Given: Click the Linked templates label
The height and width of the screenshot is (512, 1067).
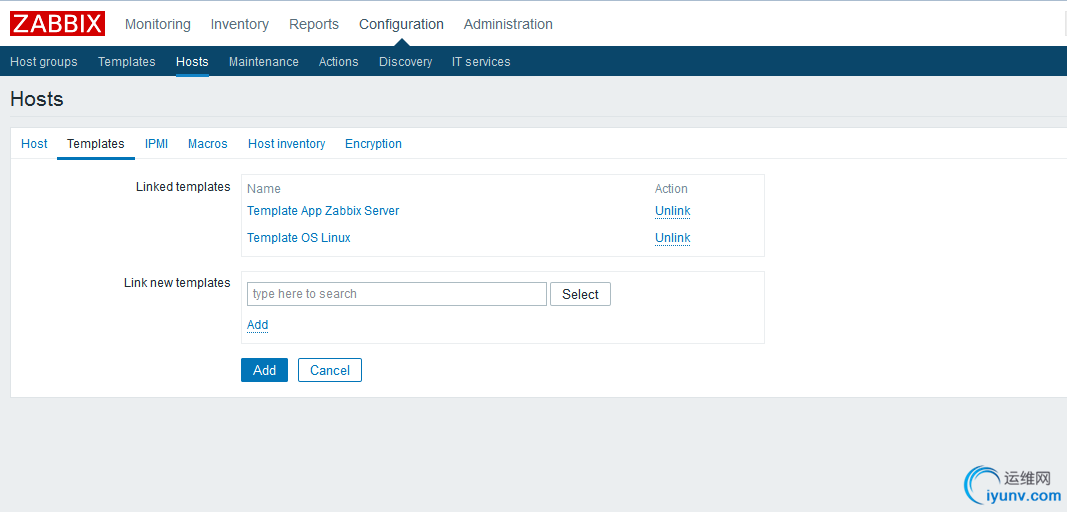Looking at the screenshot, I should [x=183, y=187].
